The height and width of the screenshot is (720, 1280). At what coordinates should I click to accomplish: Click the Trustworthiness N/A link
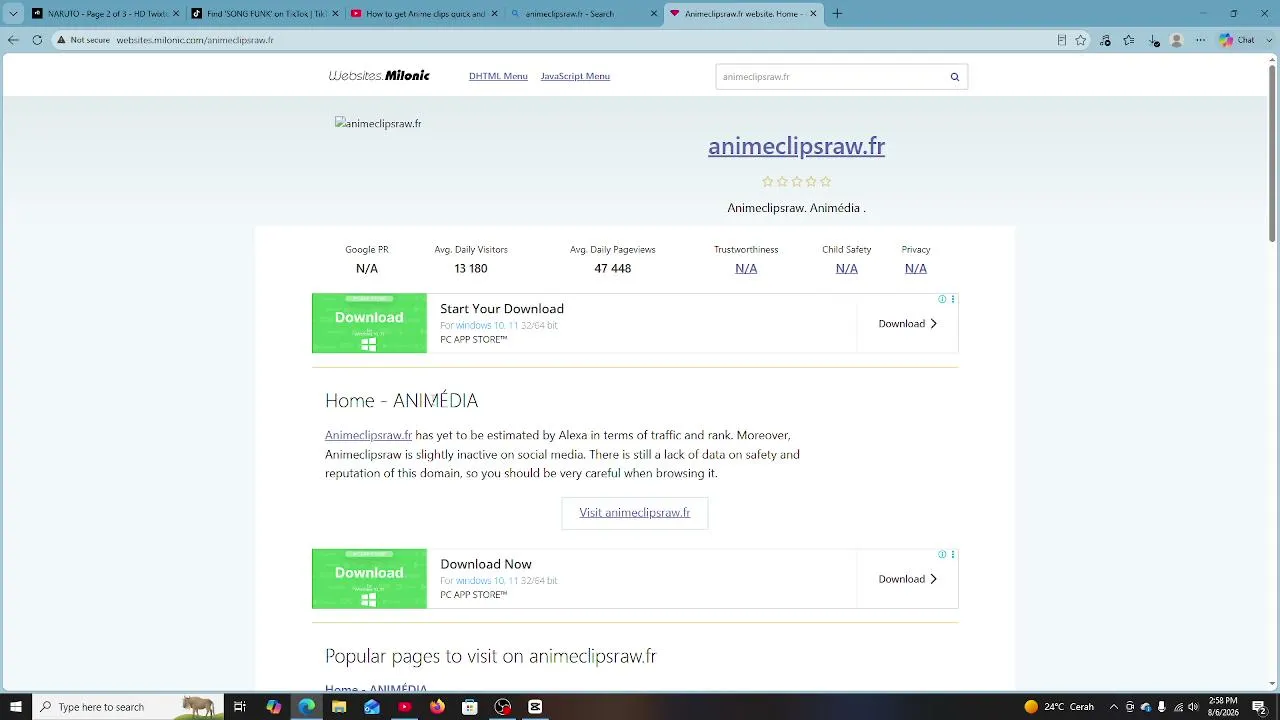[746, 268]
